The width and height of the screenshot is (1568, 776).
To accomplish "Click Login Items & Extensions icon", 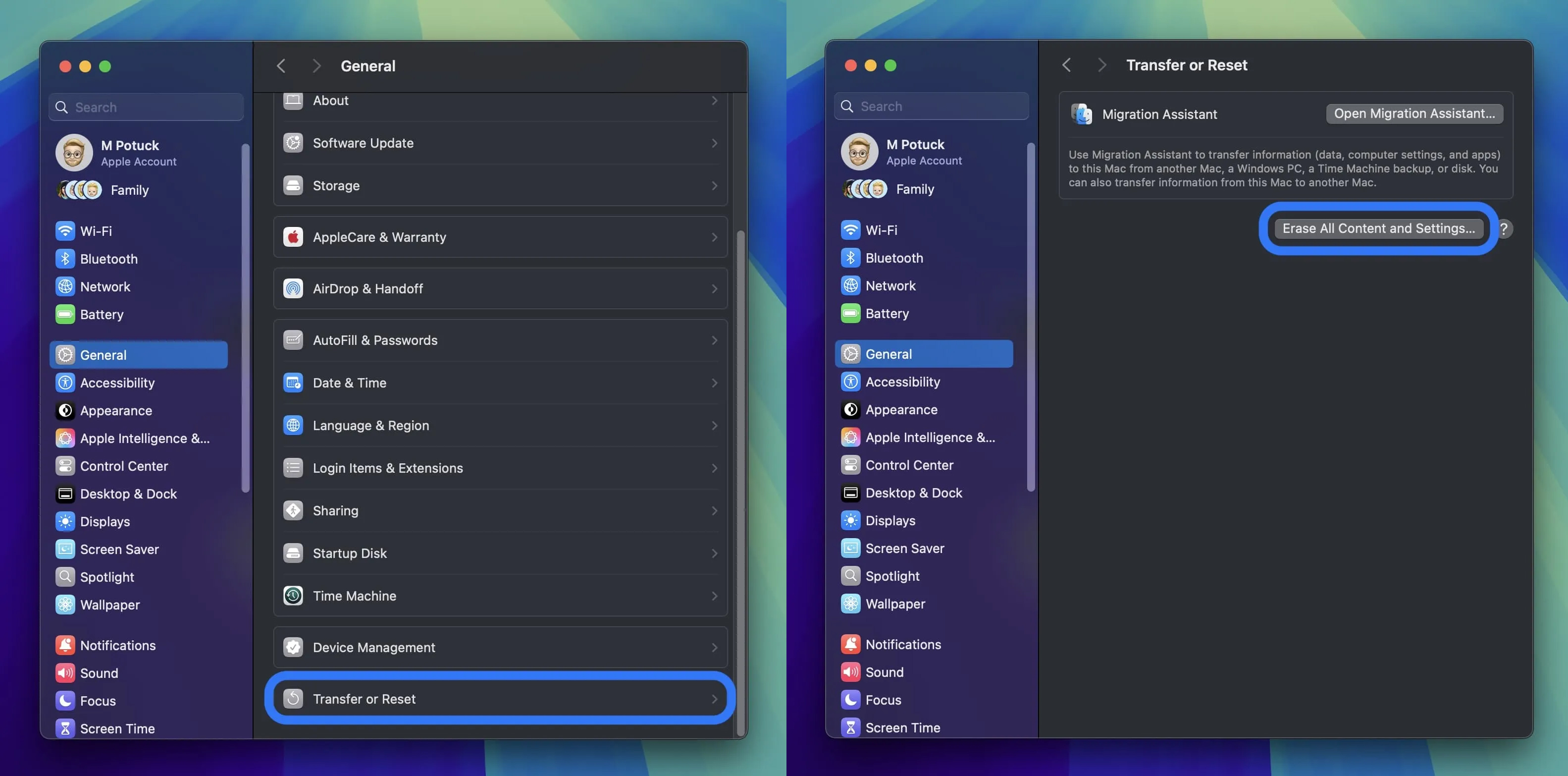I will [293, 468].
